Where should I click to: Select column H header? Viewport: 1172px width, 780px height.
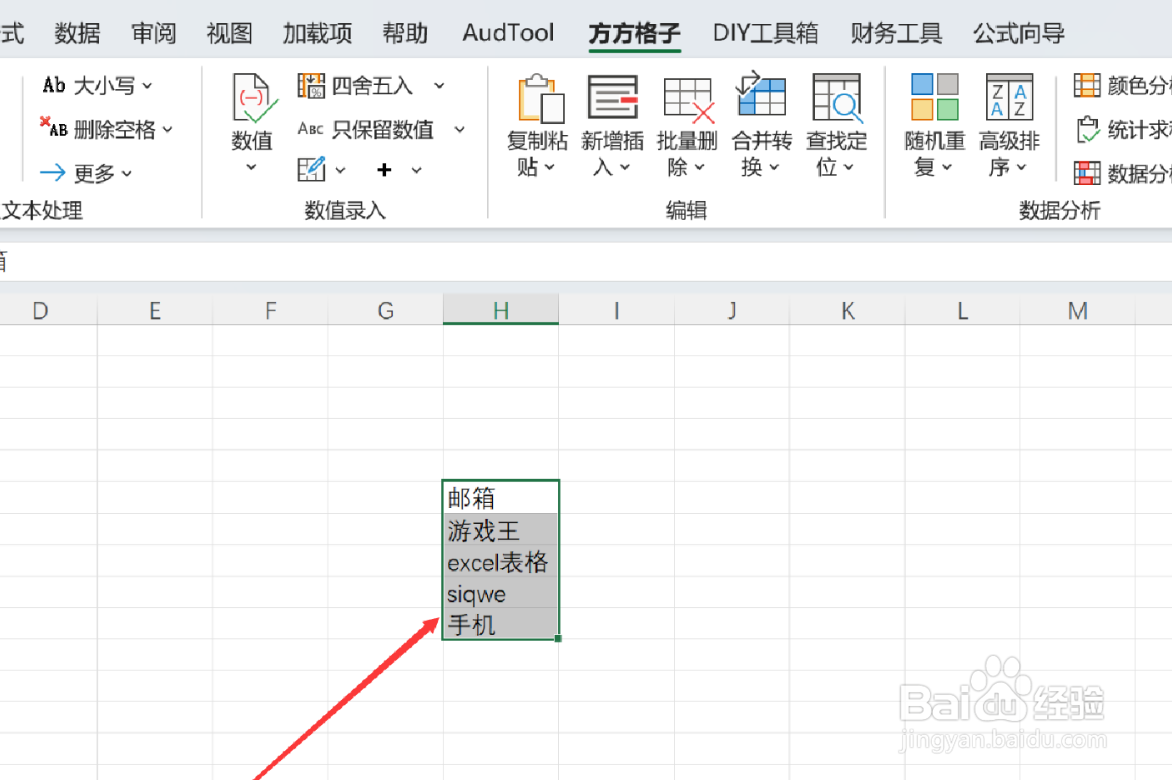pyautogui.click(x=501, y=309)
